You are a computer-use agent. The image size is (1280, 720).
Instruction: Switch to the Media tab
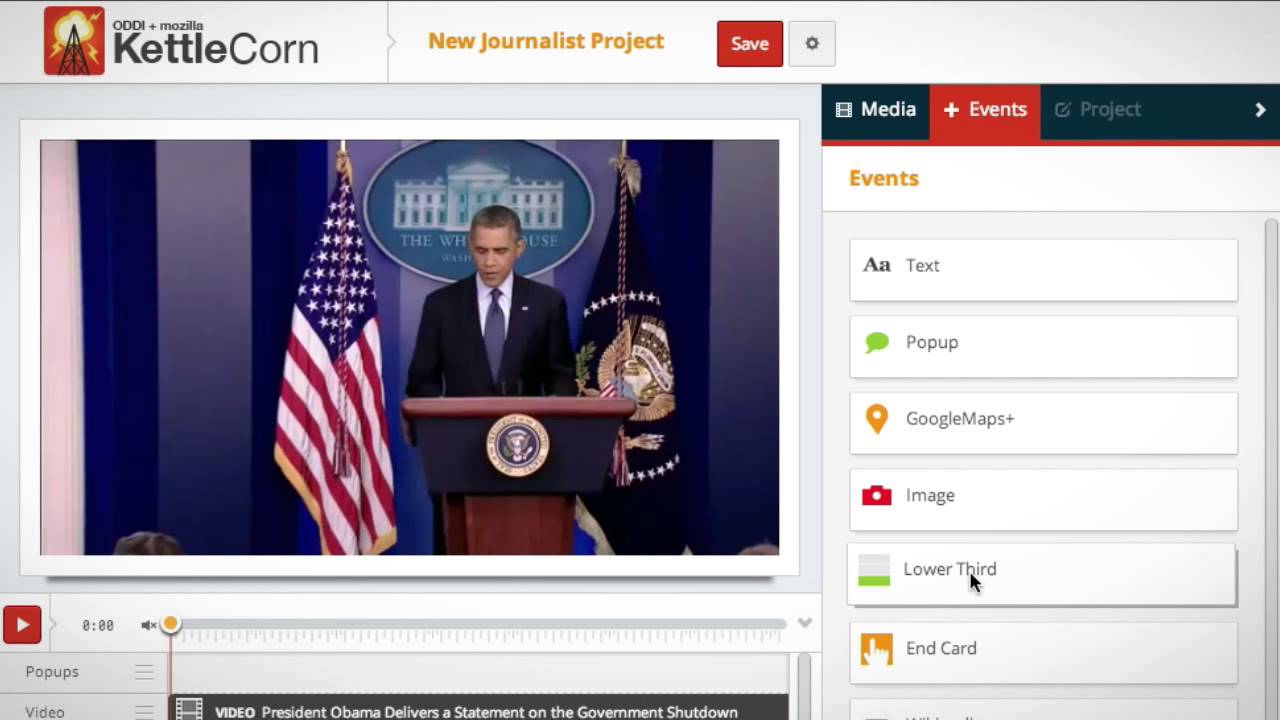coord(875,110)
